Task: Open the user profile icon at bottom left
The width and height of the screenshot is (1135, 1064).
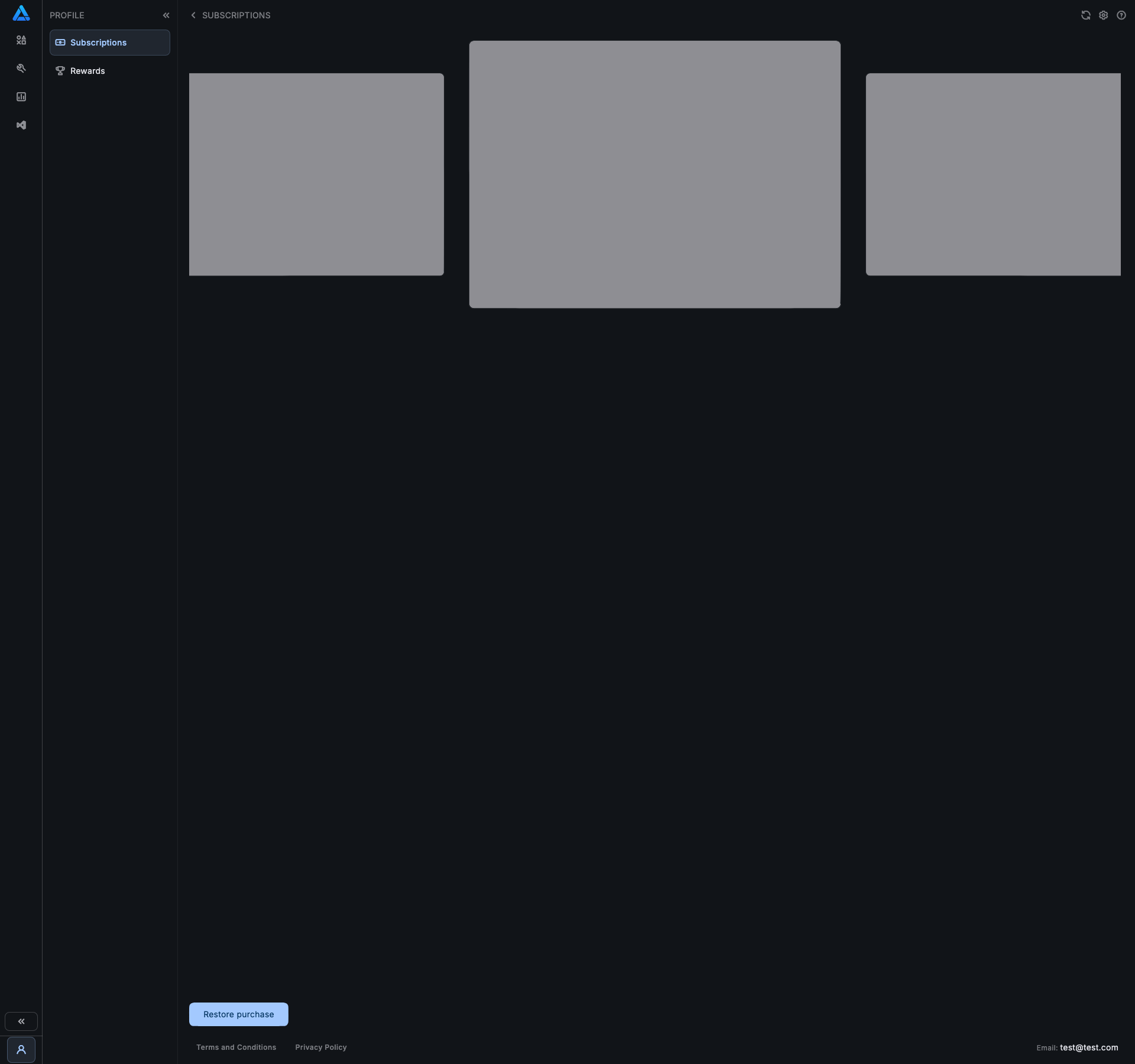Action: click(x=21, y=1050)
